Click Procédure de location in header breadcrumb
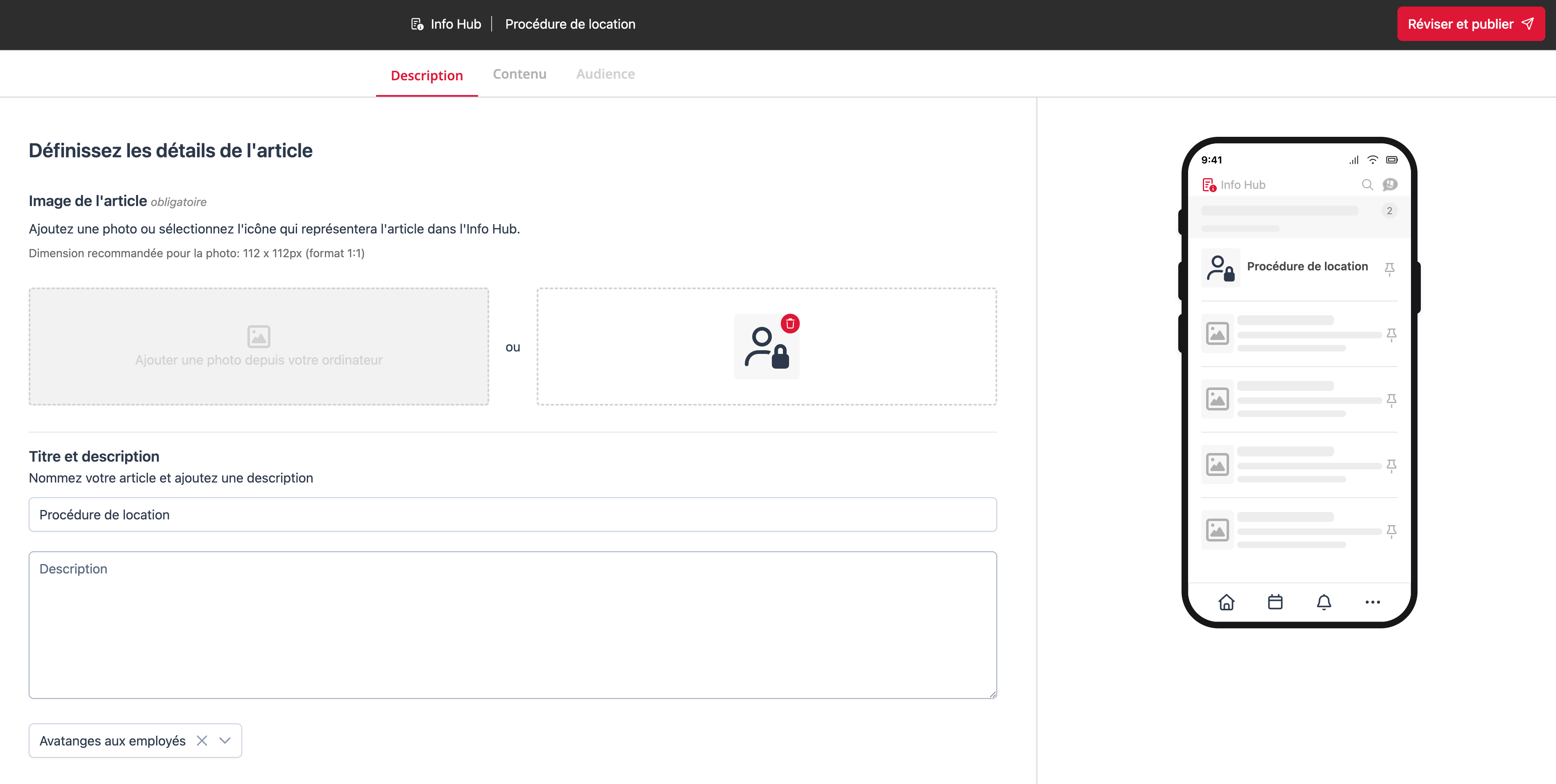This screenshot has height=784, width=1556. tap(570, 24)
